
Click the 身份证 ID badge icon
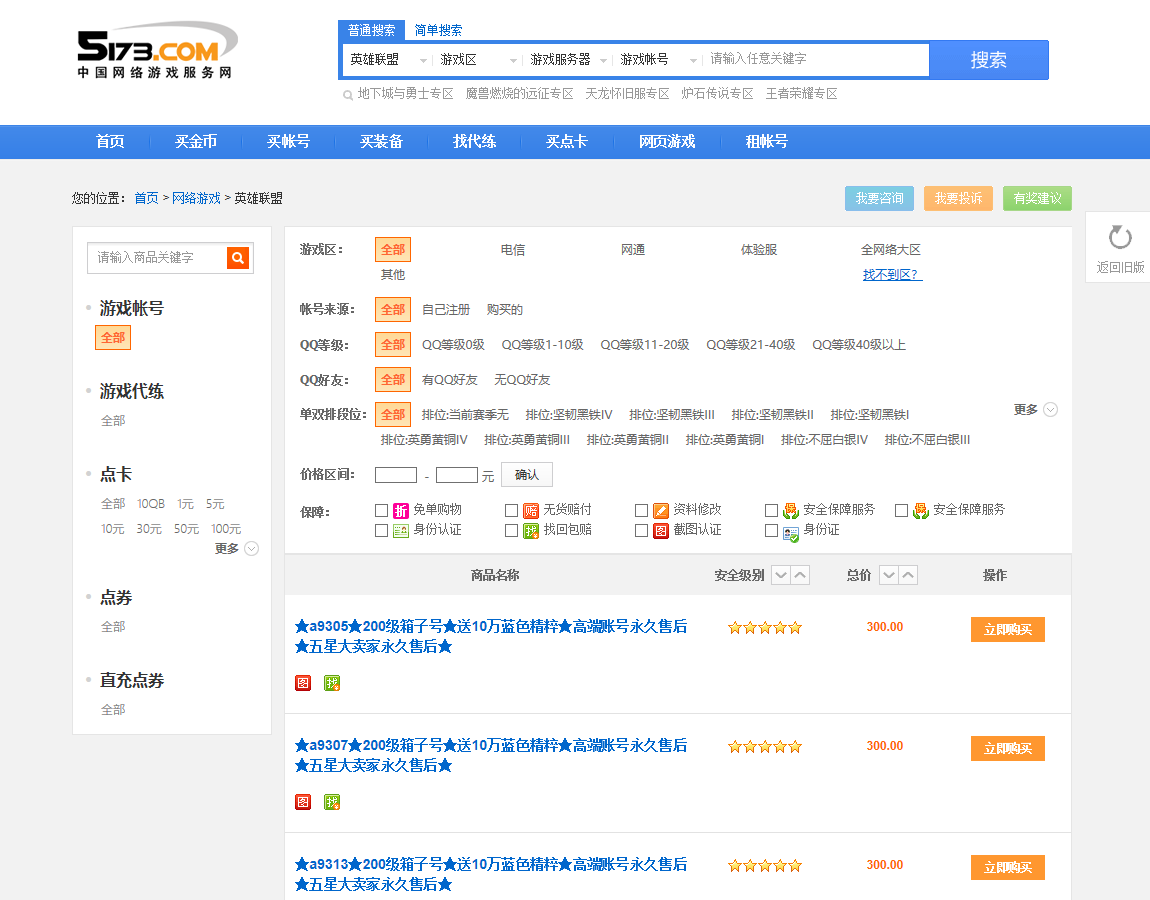791,533
